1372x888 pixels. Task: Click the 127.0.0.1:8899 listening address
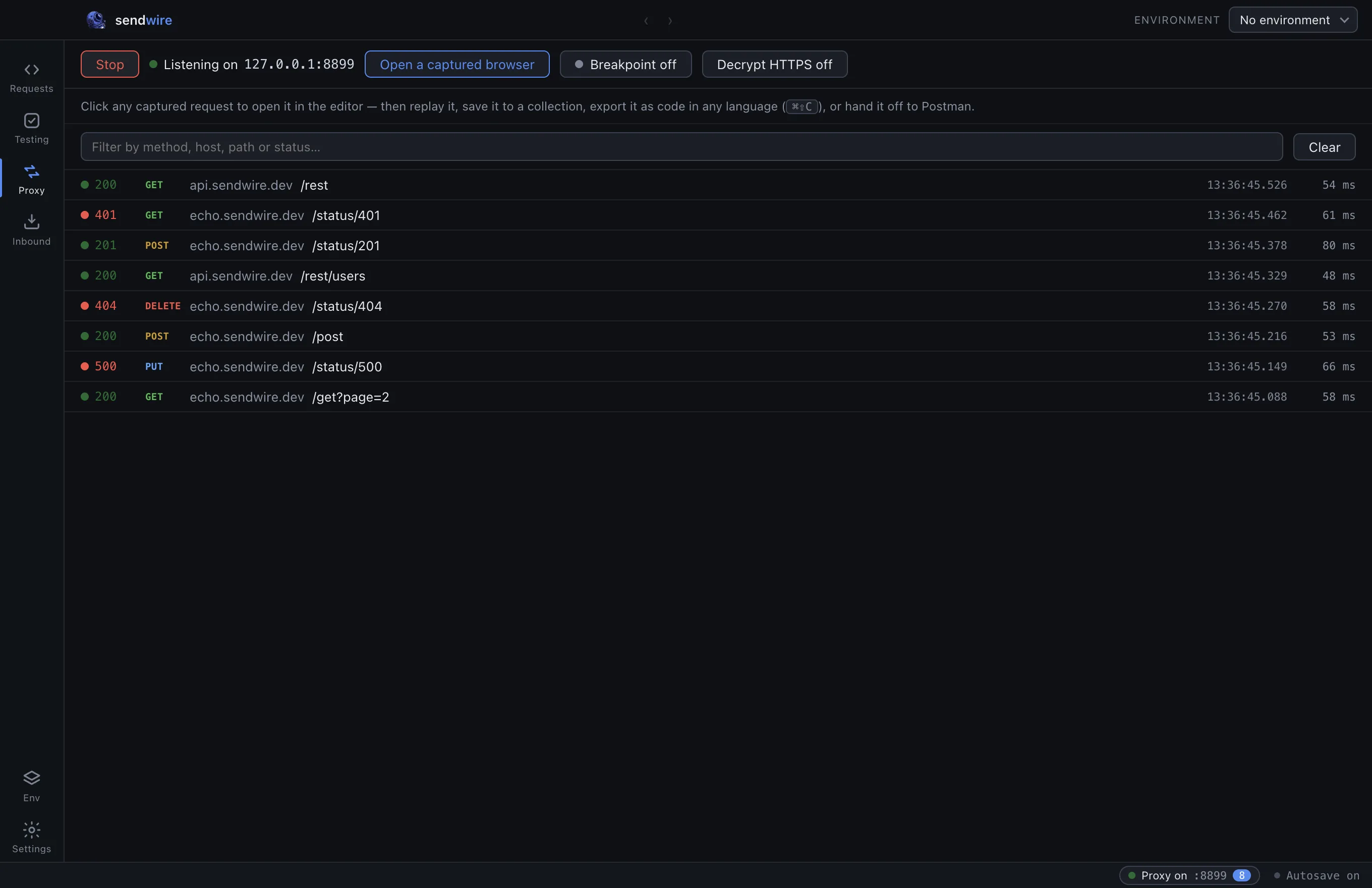[299, 64]
